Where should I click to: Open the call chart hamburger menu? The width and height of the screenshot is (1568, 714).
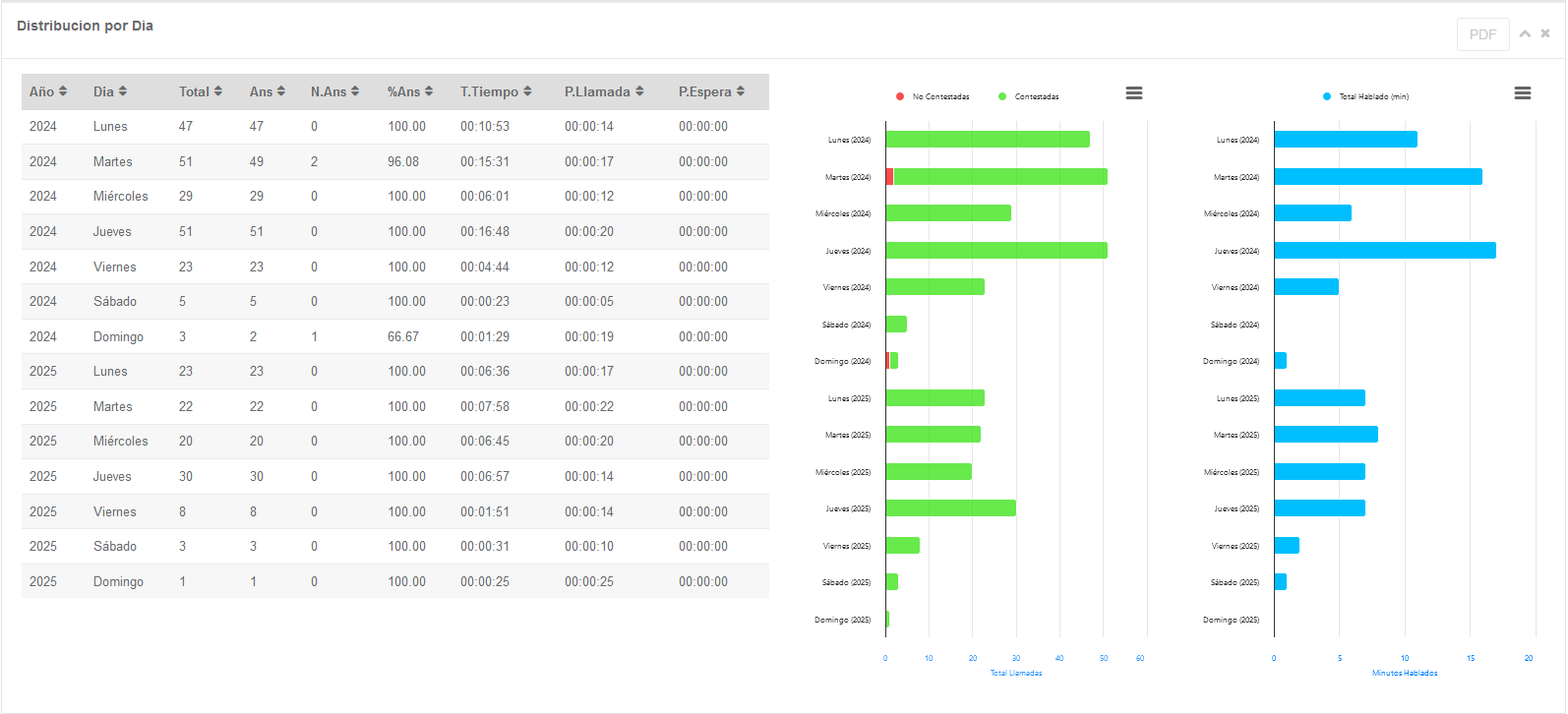pos(1133,92)
